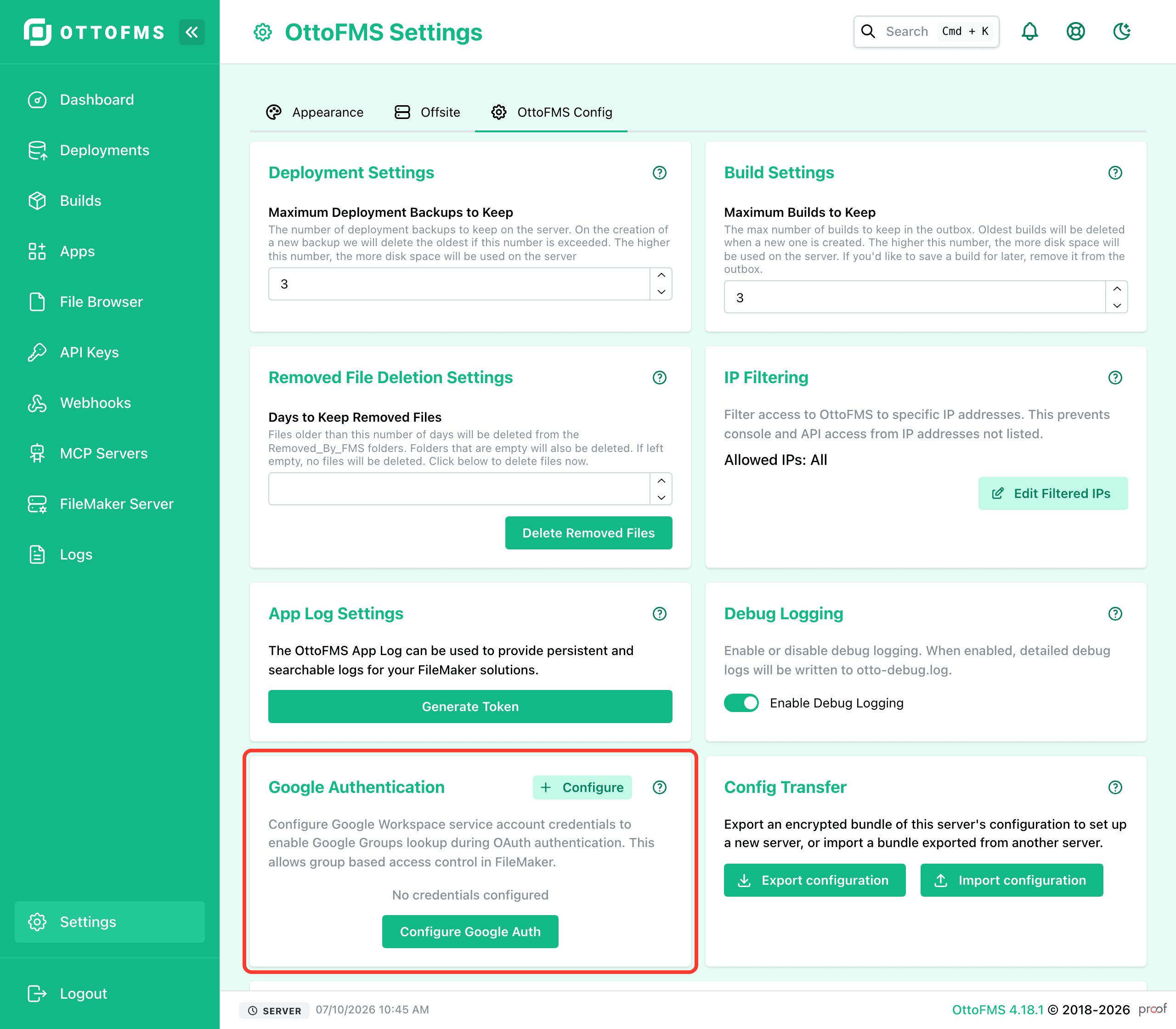Open the help lifebuoy icon

coord(1075,32)
